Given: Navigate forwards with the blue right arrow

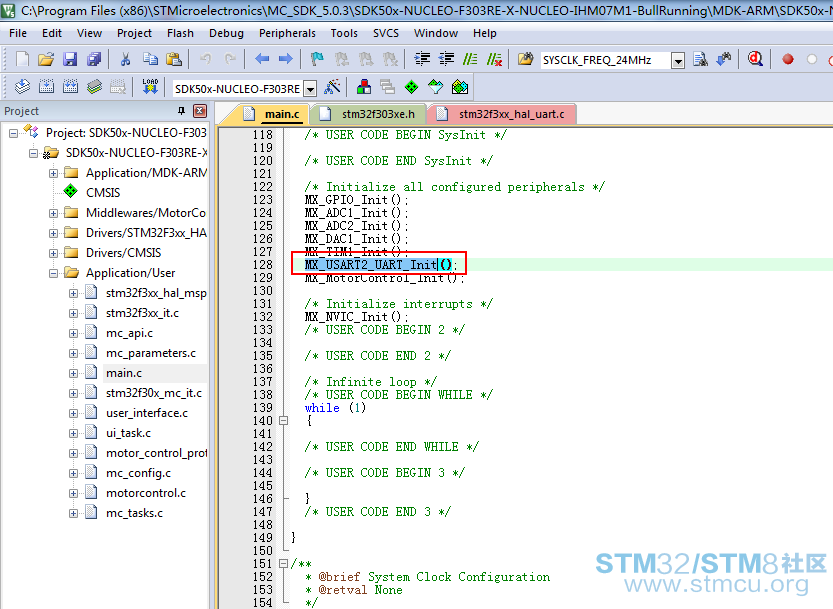Looking at the screenshot, I should coord(286,59).
